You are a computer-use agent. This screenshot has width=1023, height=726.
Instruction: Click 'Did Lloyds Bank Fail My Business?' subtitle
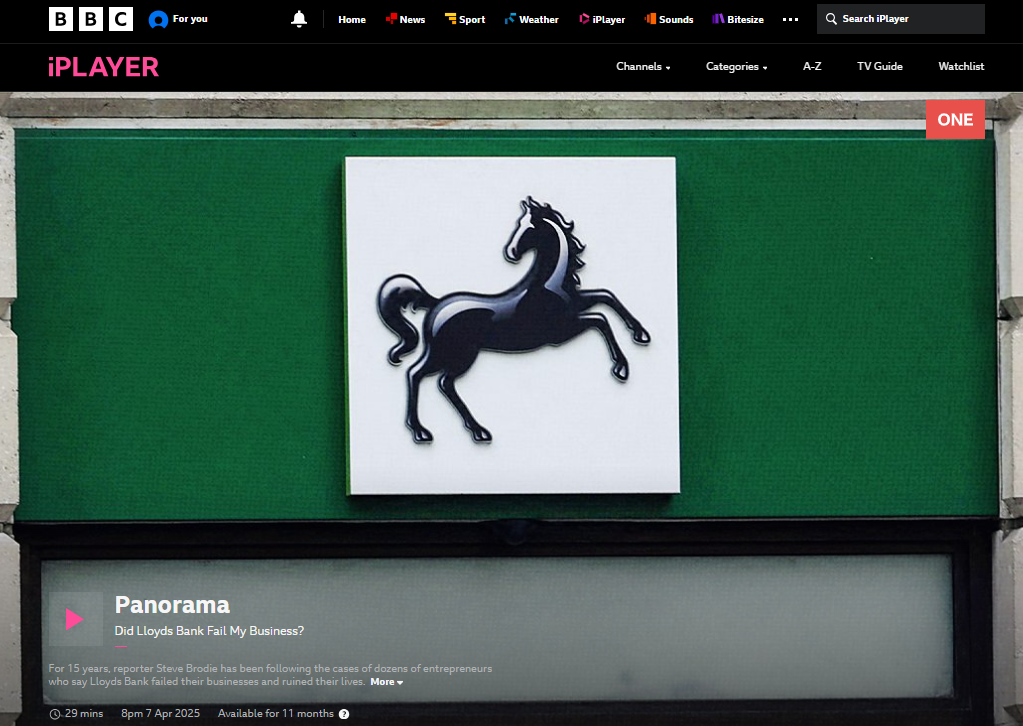[209, 631]
